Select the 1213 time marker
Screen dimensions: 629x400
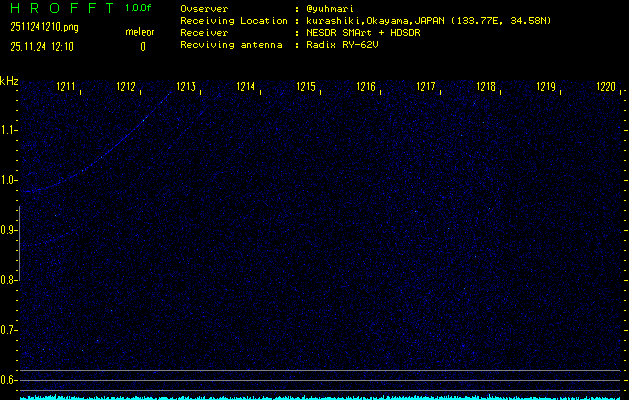click(186, 88)
